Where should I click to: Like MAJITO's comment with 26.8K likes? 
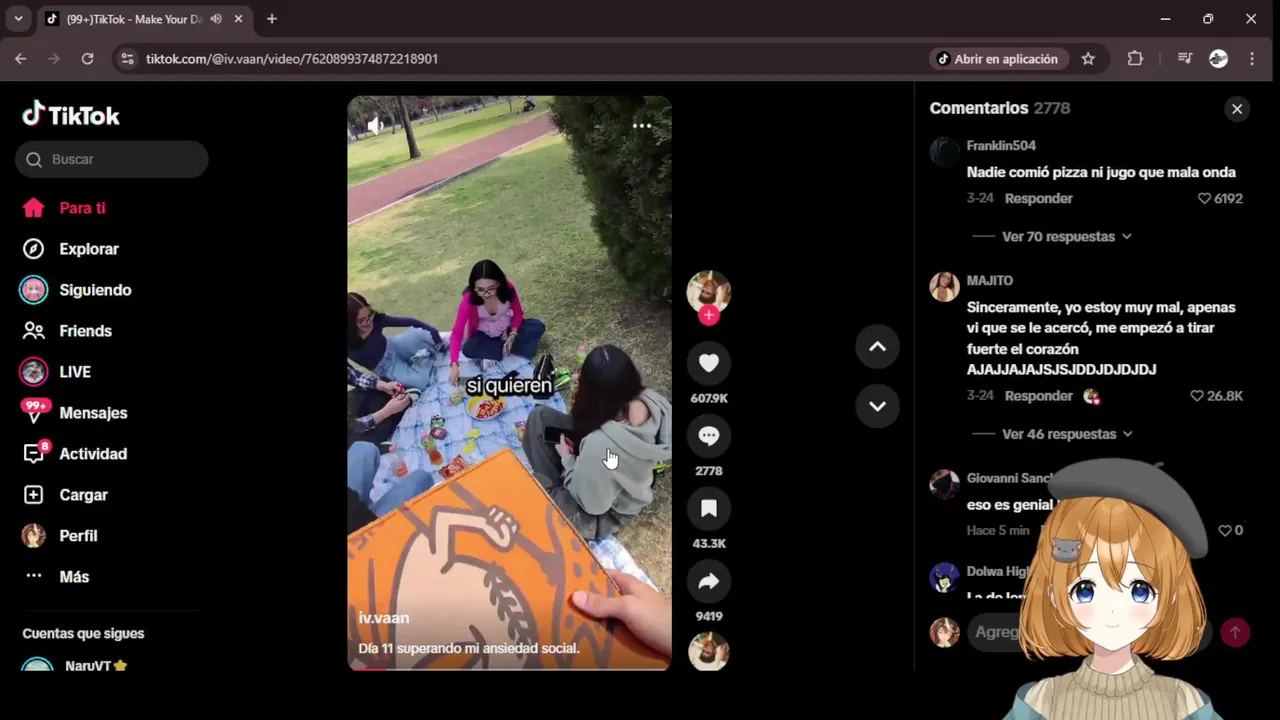click(x=1197, y=396)
